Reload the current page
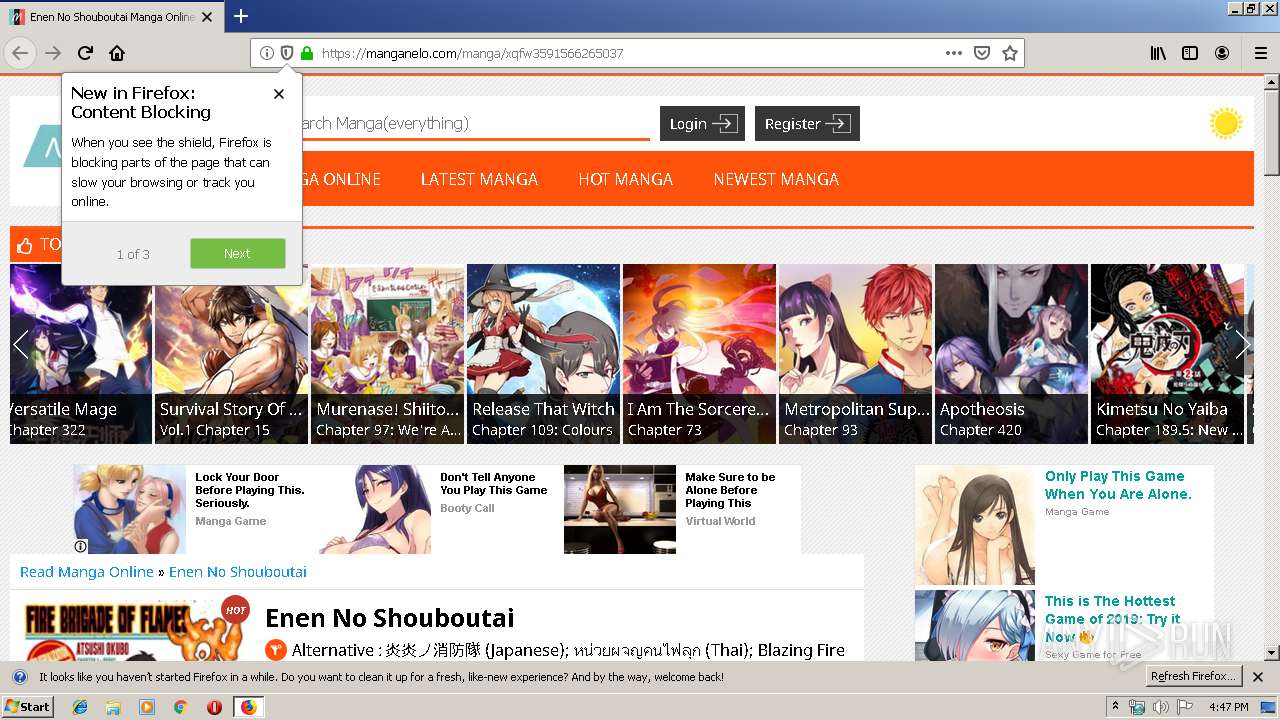The width and height of the screenshot is (1280, 720). (85, 53)
